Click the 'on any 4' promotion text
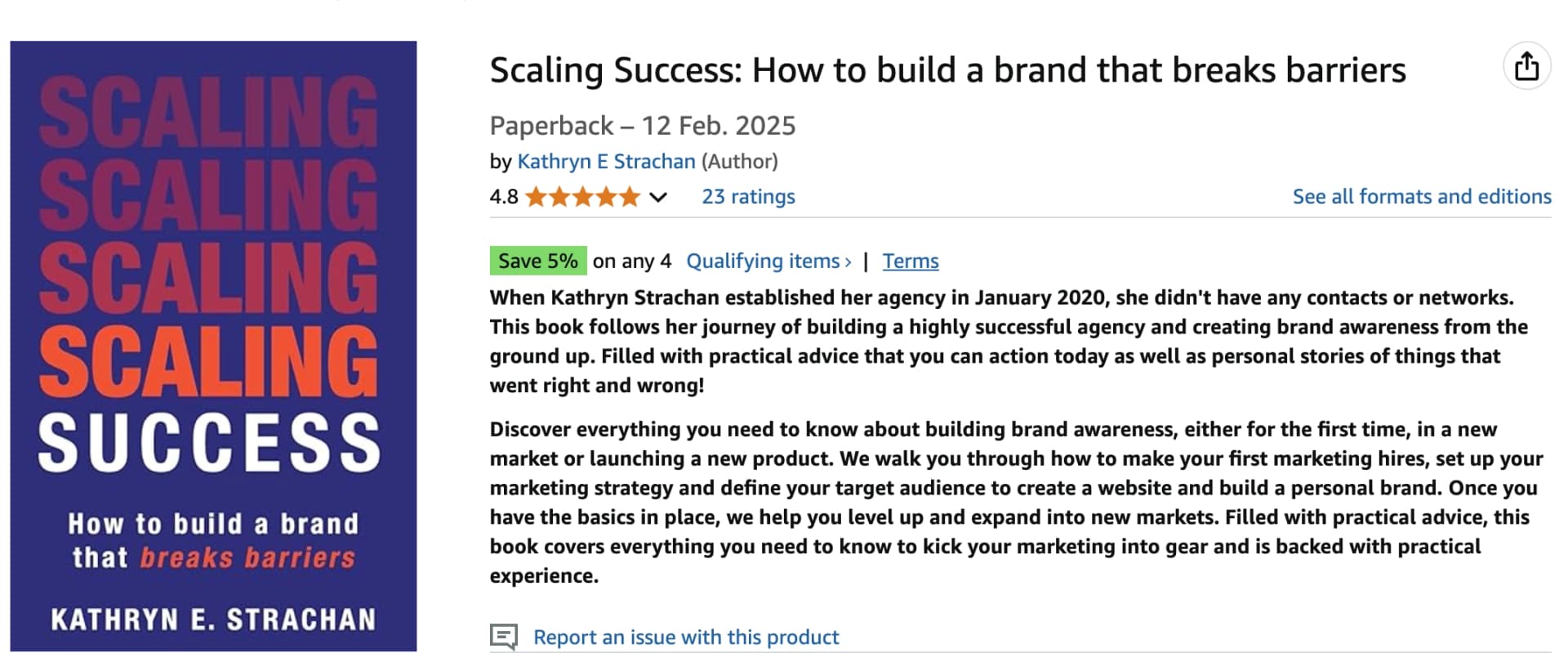1568x653 pixels. 631,262
